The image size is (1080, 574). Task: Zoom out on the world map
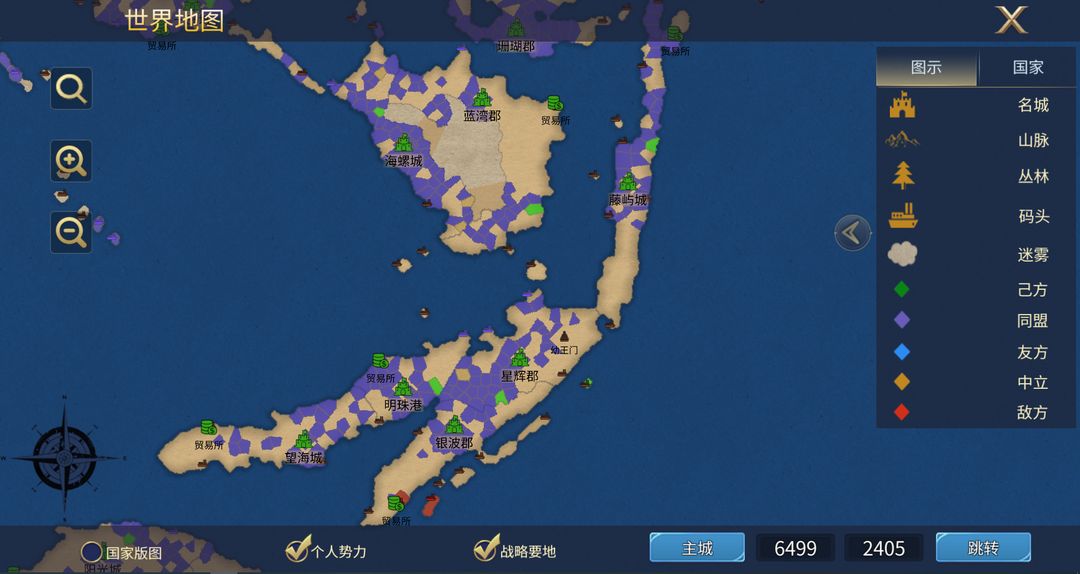point(71,232)
